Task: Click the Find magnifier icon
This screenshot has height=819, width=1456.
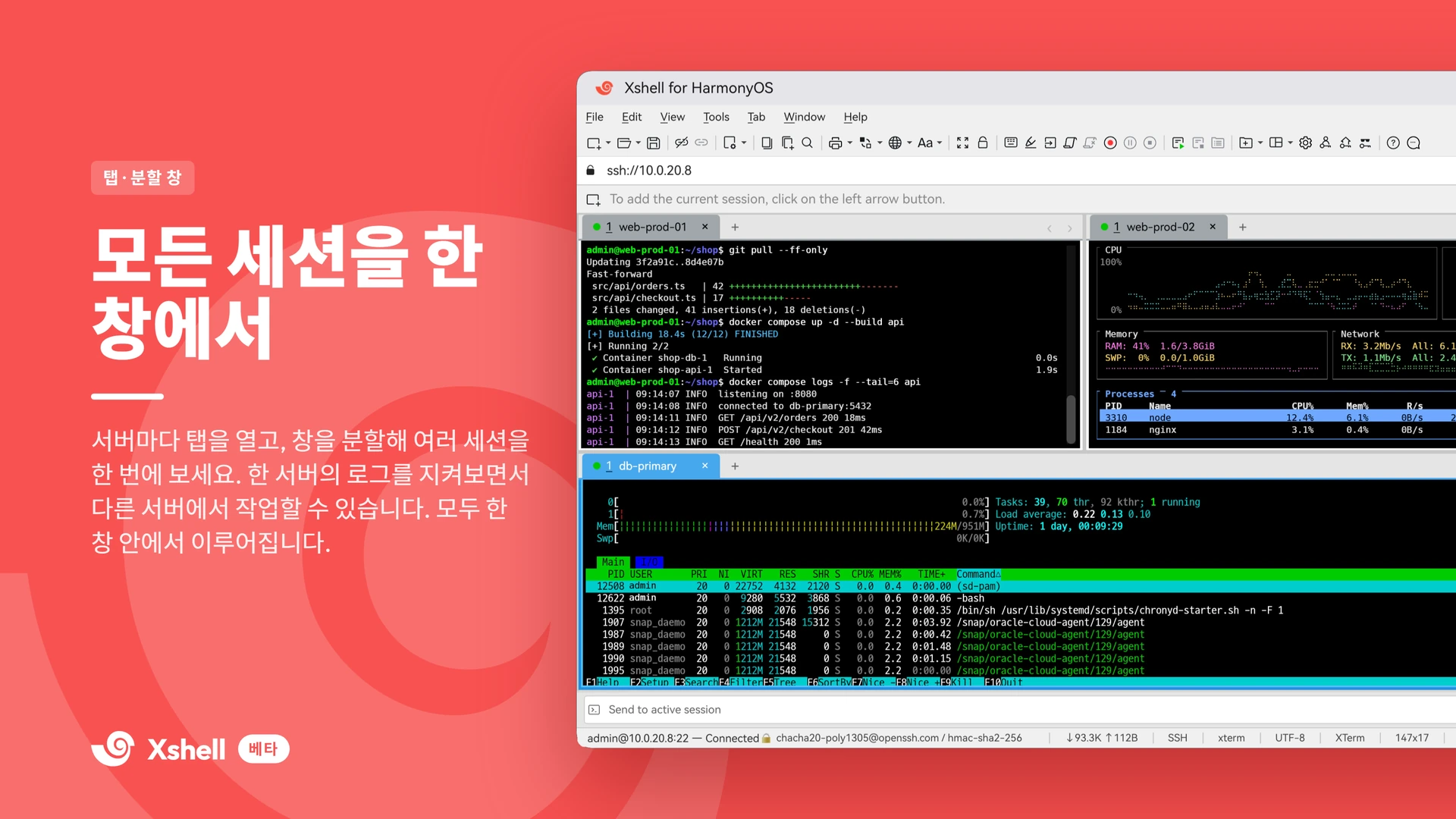Action: [807, 143]
